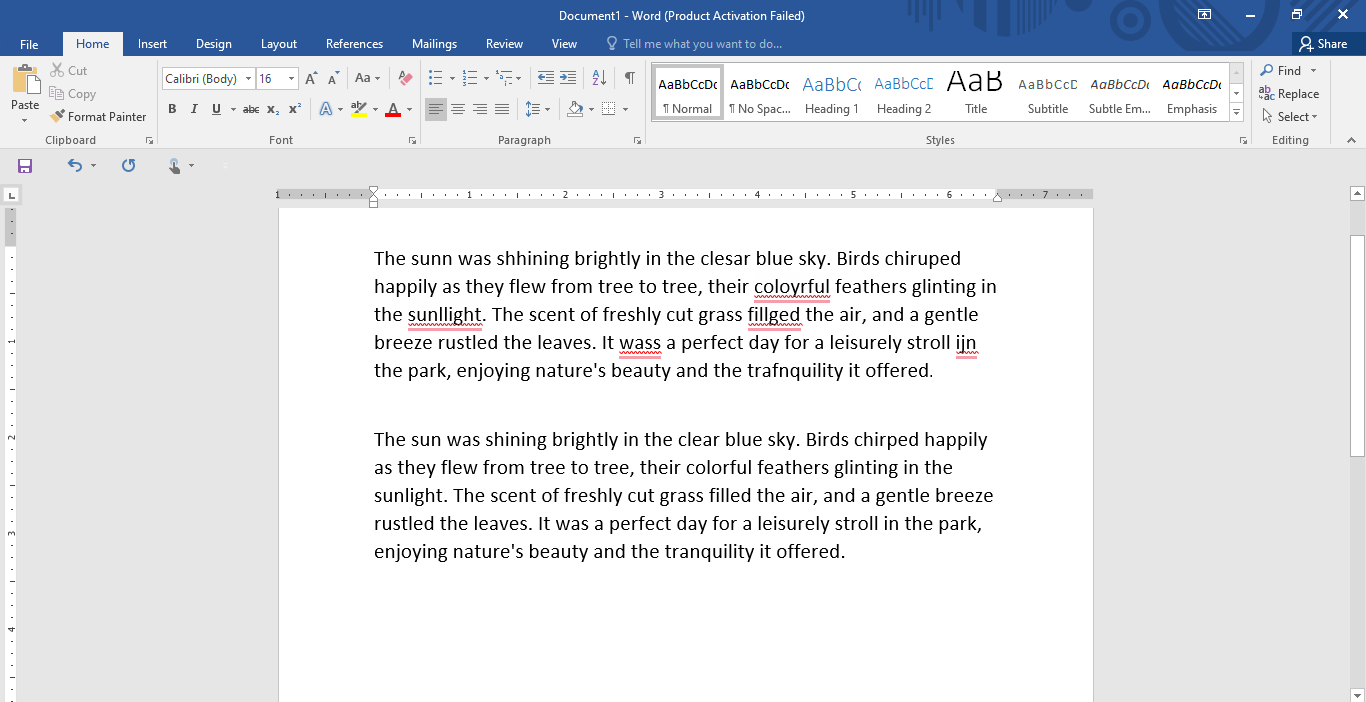Click the vertical scrollbar thumb
1366x702 pixels.
[1357, 345]
